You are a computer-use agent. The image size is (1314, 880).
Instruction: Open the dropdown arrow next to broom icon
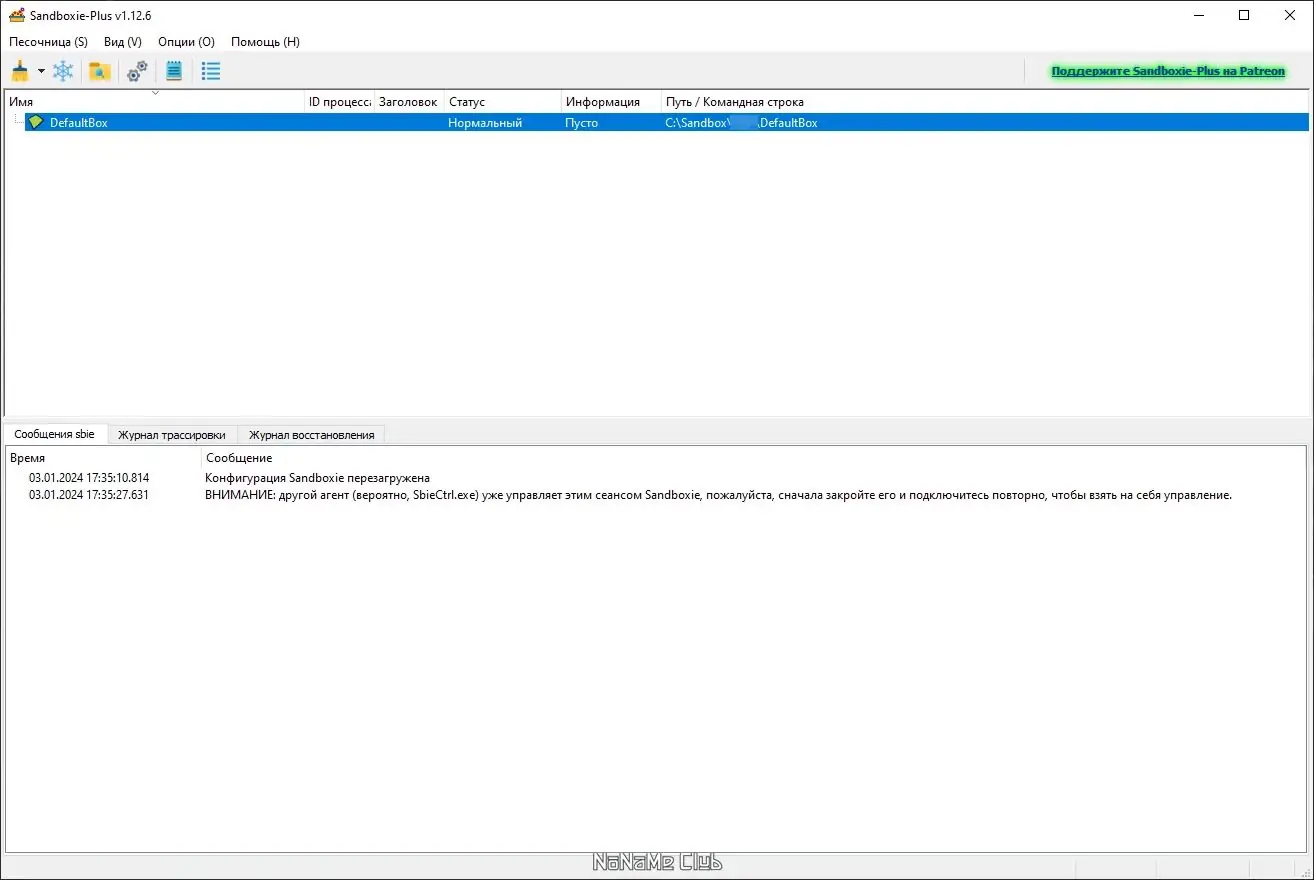point(41,71)
